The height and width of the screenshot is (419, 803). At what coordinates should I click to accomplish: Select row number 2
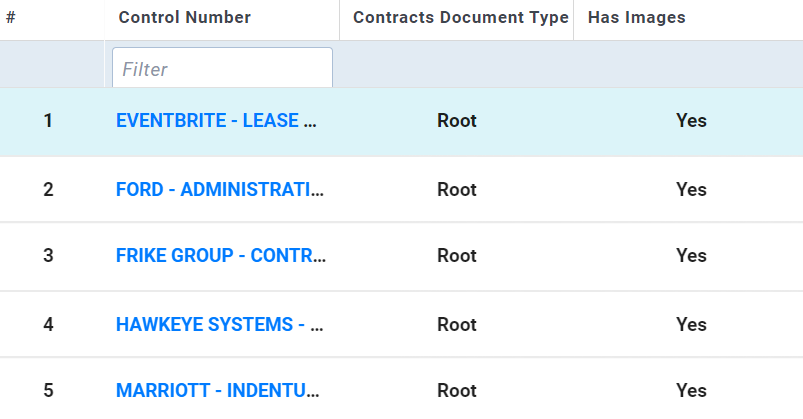pyautogui.click(x=48, y=190)
